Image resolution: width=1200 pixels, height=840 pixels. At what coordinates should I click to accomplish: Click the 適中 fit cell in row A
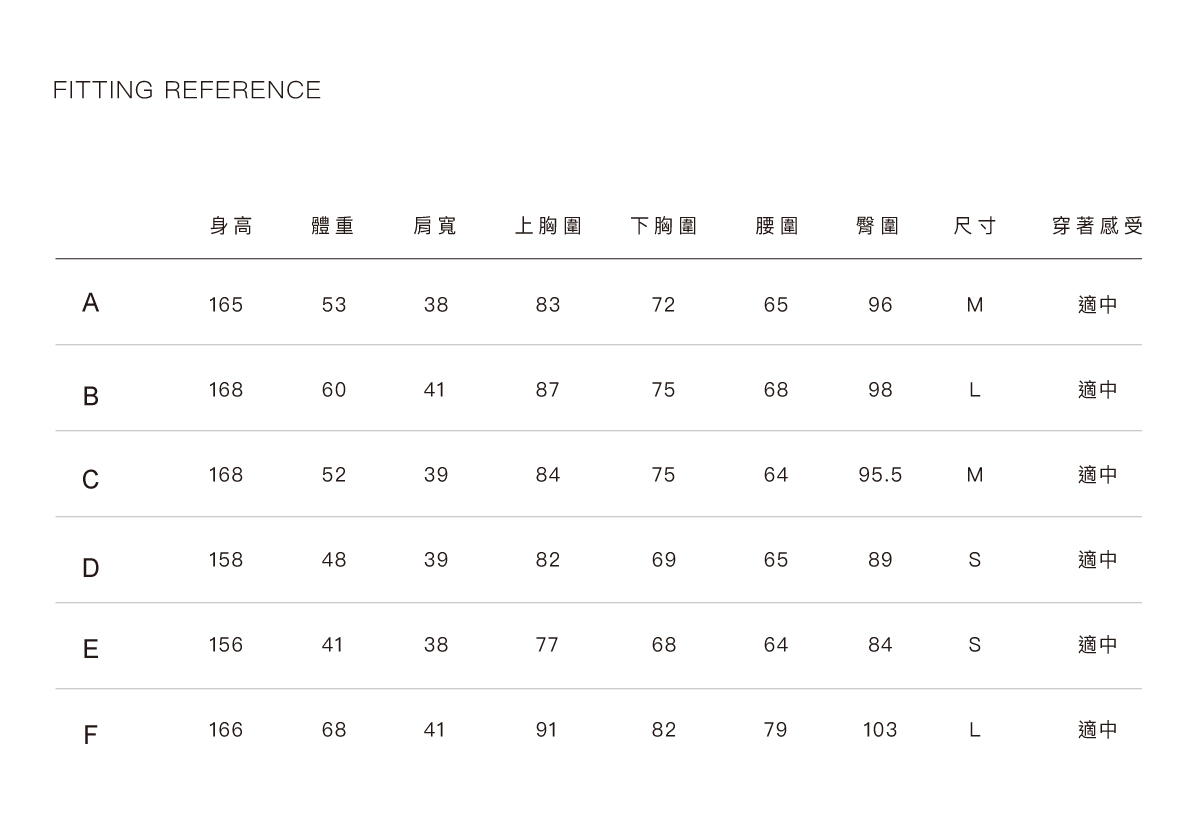click(x=1097, y=305)
